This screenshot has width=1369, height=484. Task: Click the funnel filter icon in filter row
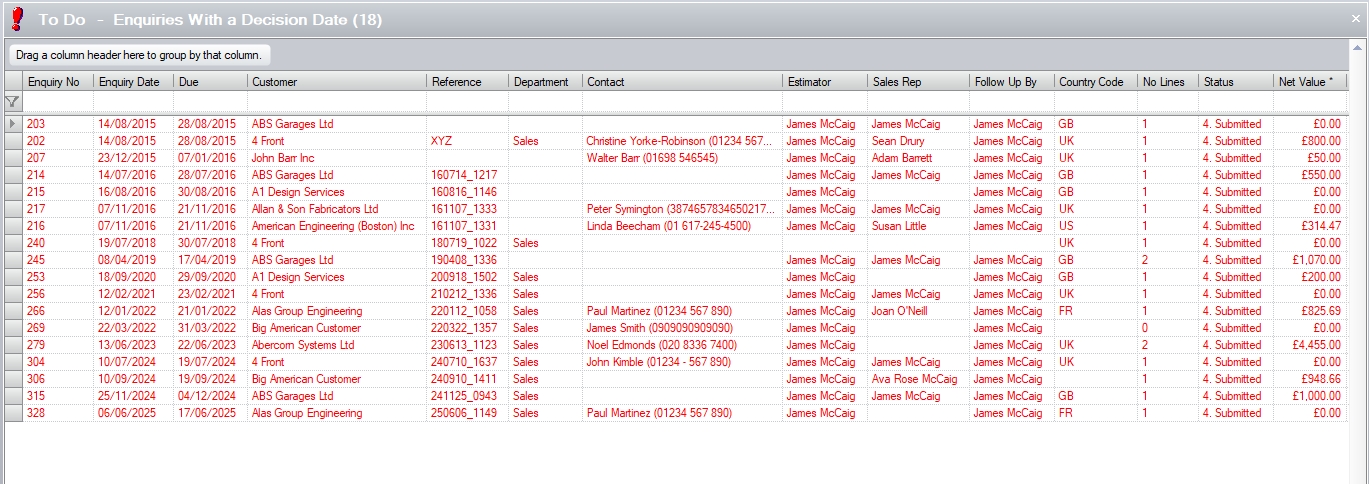click(13, 102)
